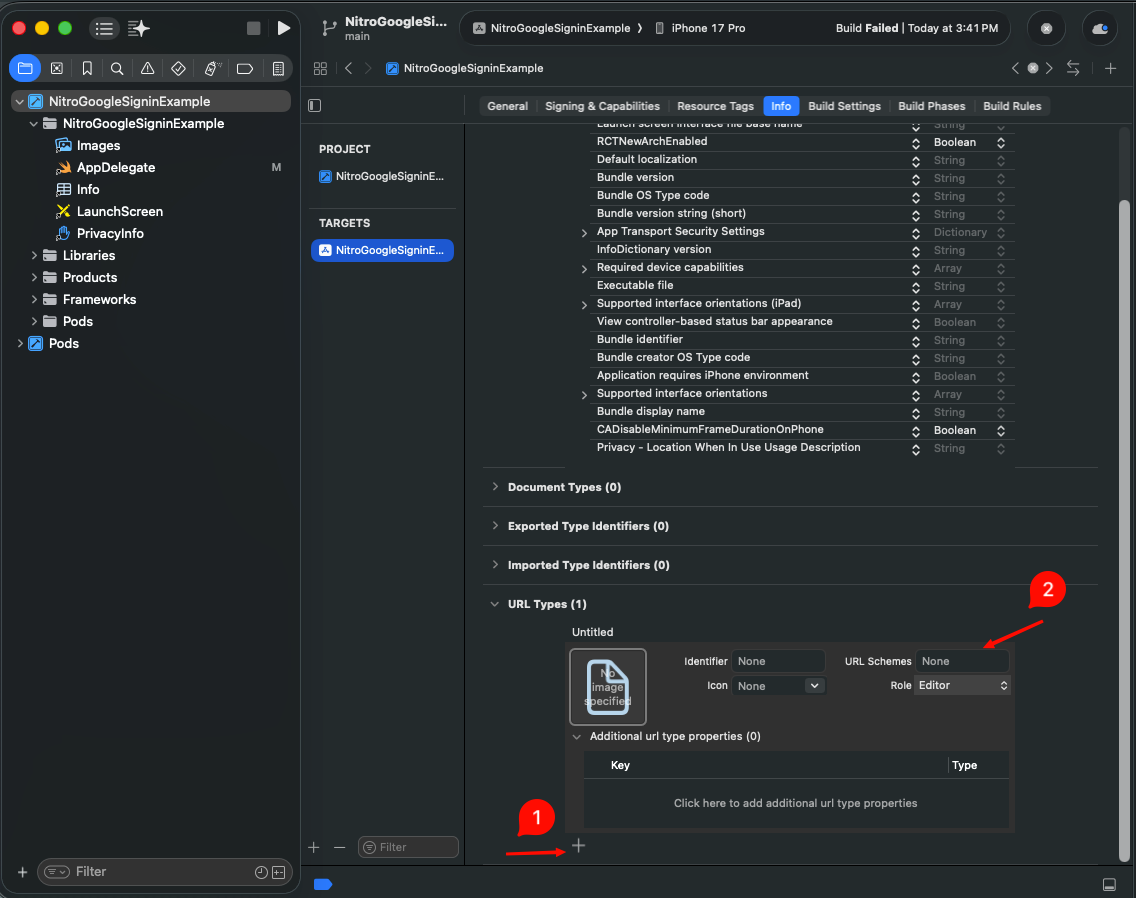Switch to Resource Tags tab

(715, 106)
